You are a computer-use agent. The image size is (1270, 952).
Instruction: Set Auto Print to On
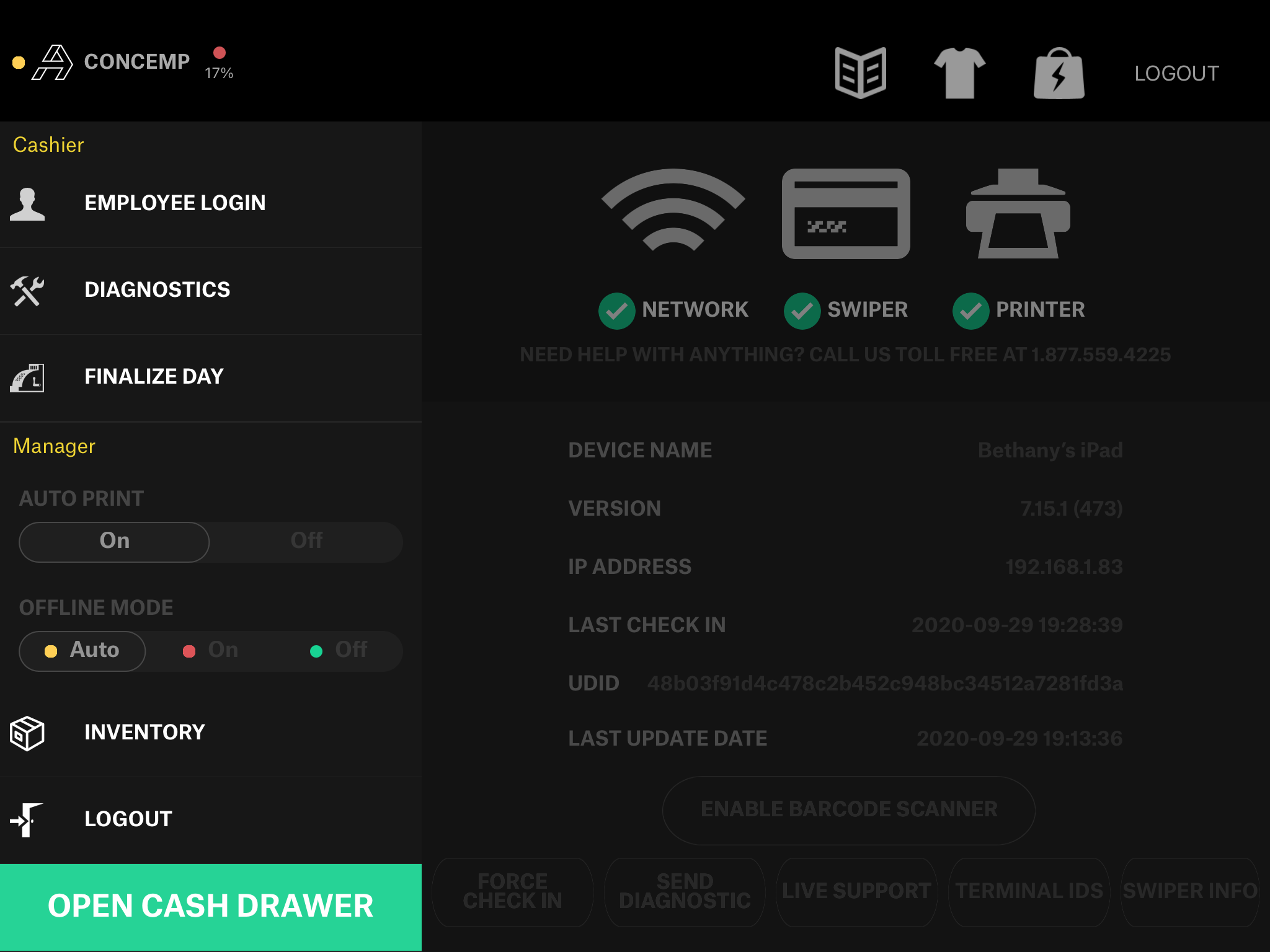tap(115, 541)
